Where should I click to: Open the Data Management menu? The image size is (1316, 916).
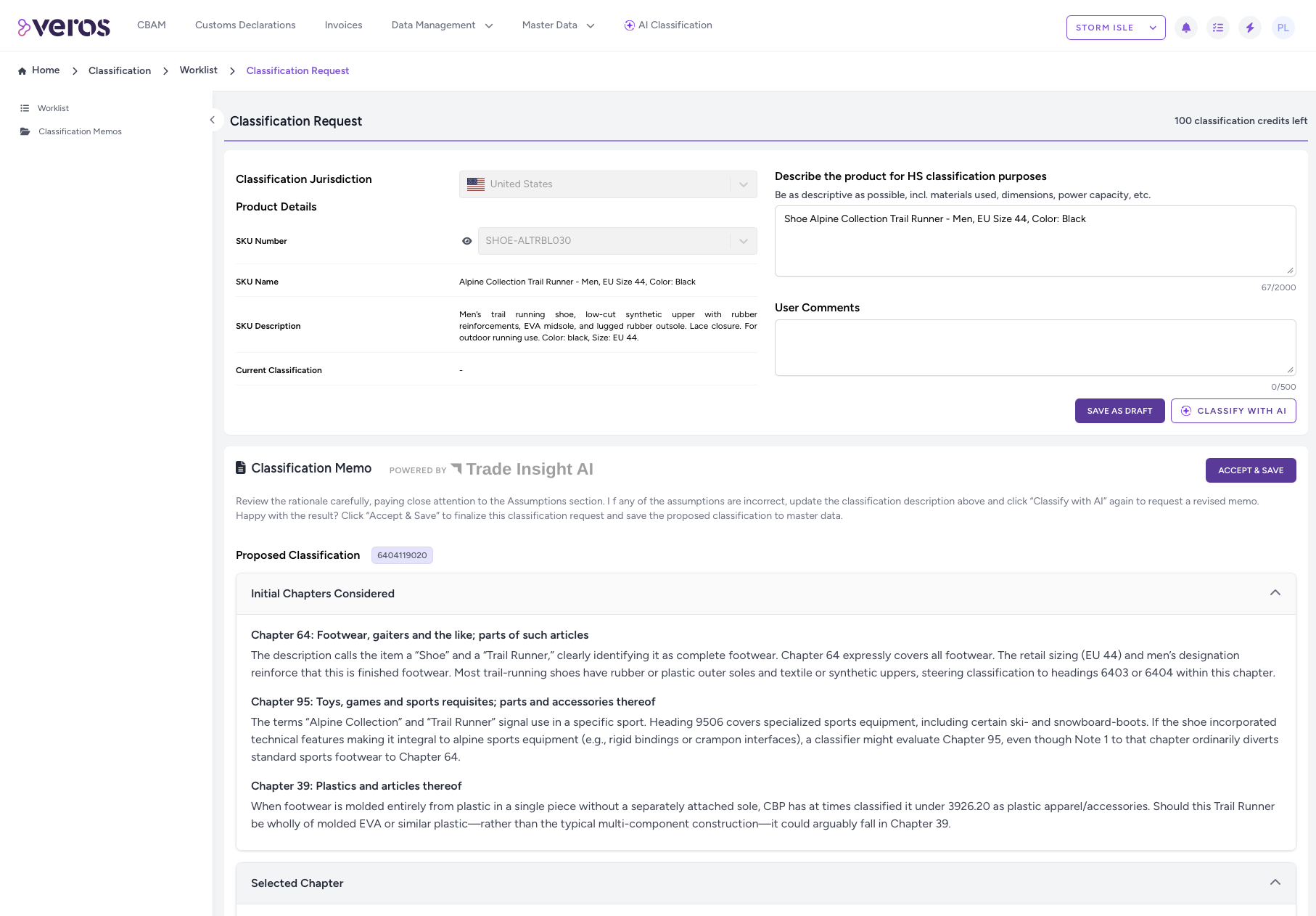point(442,25)
